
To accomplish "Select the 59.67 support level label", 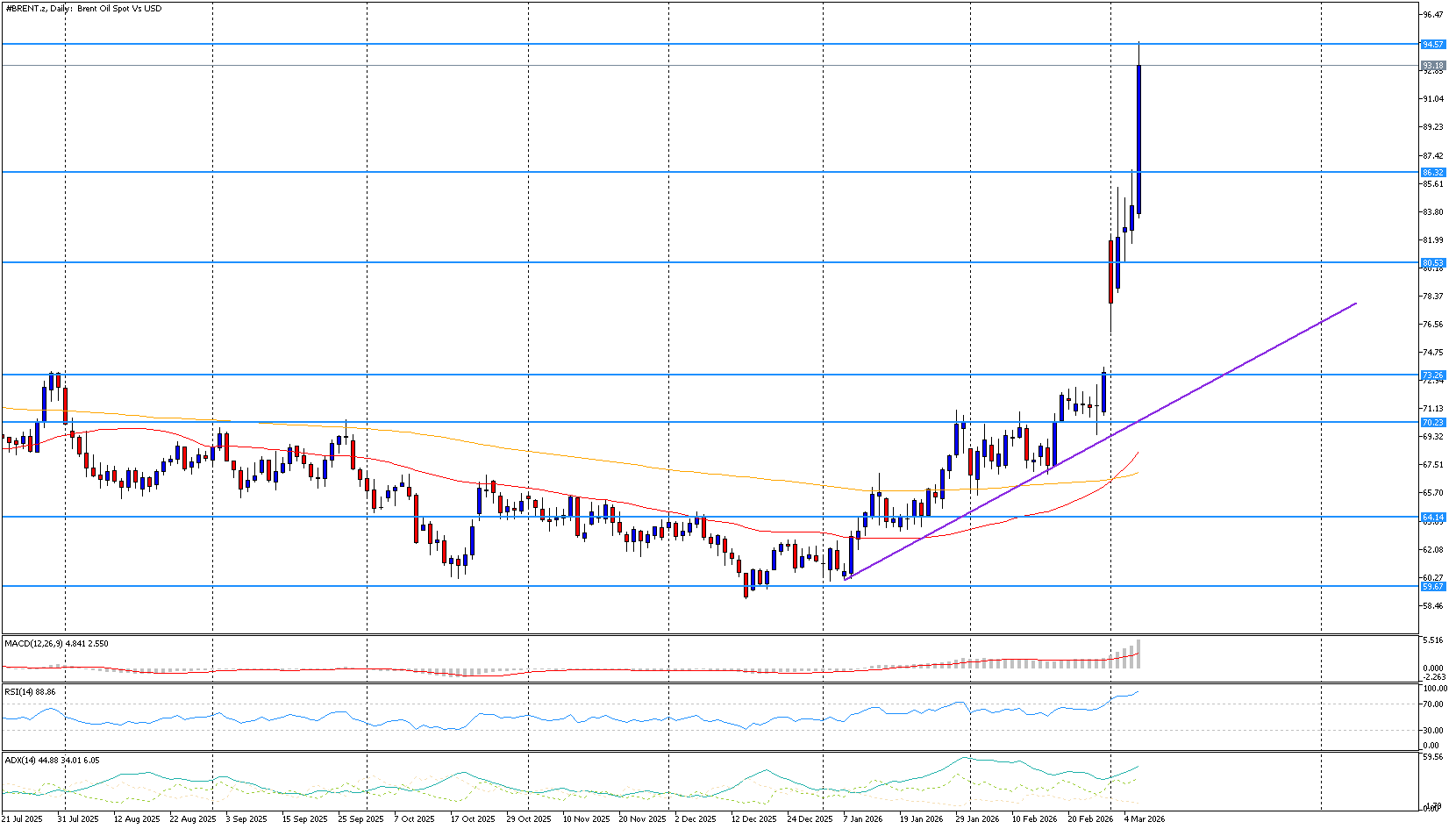I will [1432, 586].
